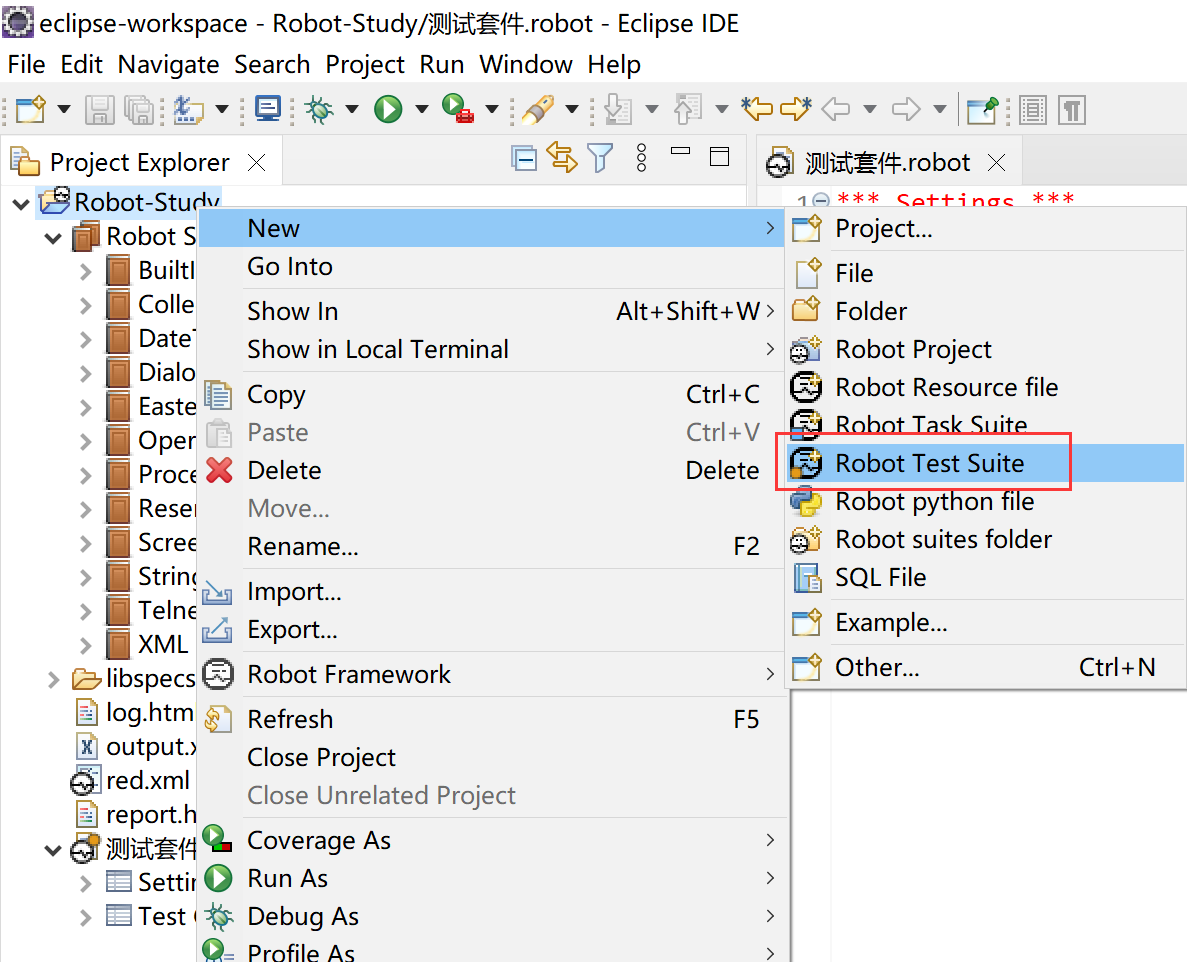This screenshot has height=962, width=1187.
Task: Click the flashlight Search toolbar icon
Action: click(538, 110)
